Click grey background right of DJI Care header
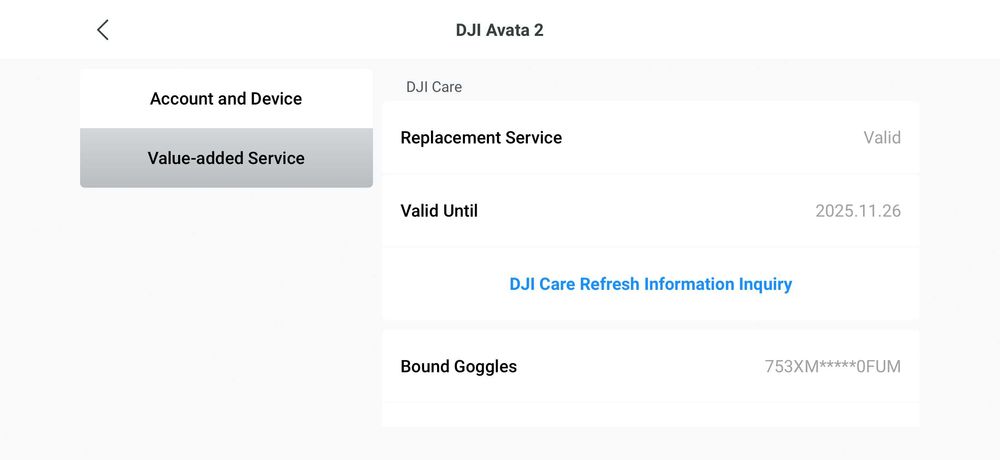 700,87
